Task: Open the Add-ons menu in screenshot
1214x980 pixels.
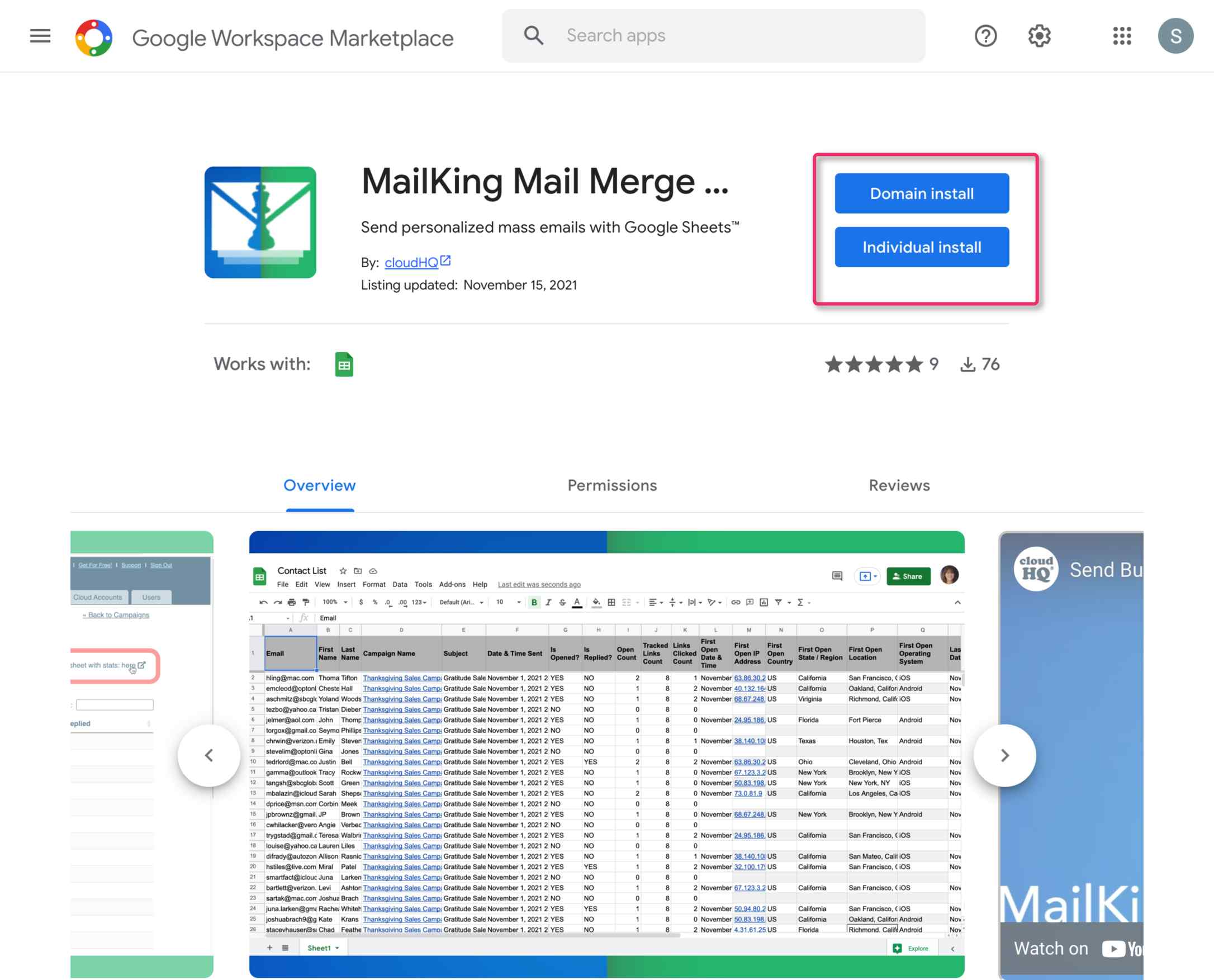Action: (452, 584)
